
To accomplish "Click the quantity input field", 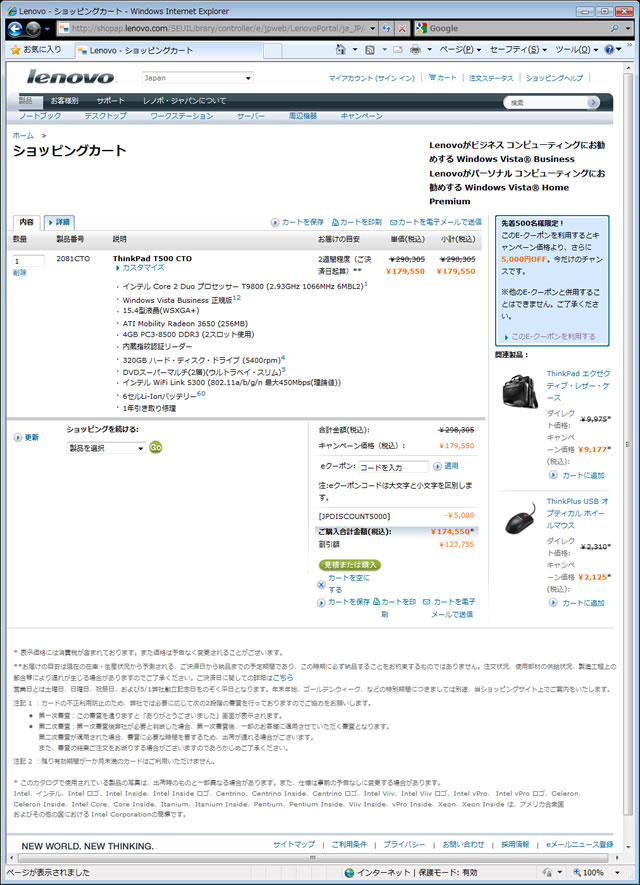I will (29, 261).
